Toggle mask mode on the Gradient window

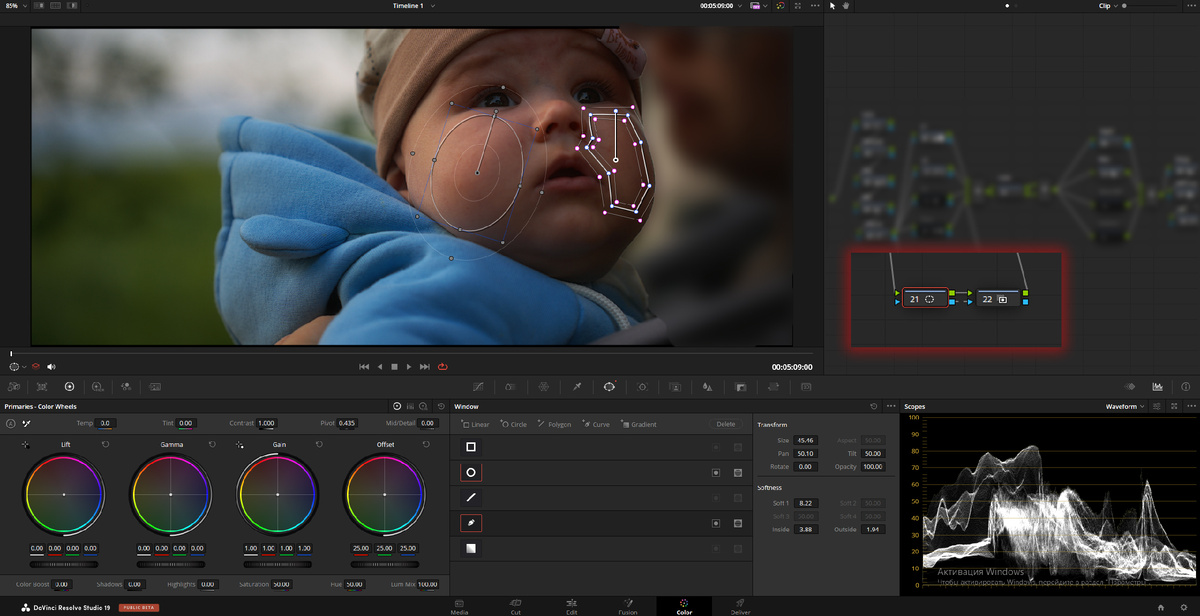tap(738, 548)
